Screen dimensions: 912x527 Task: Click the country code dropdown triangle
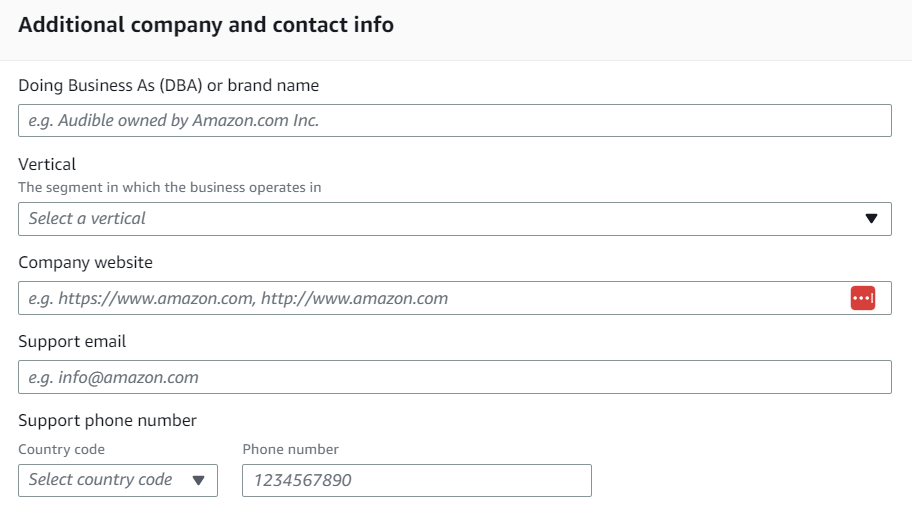(198, 481)
